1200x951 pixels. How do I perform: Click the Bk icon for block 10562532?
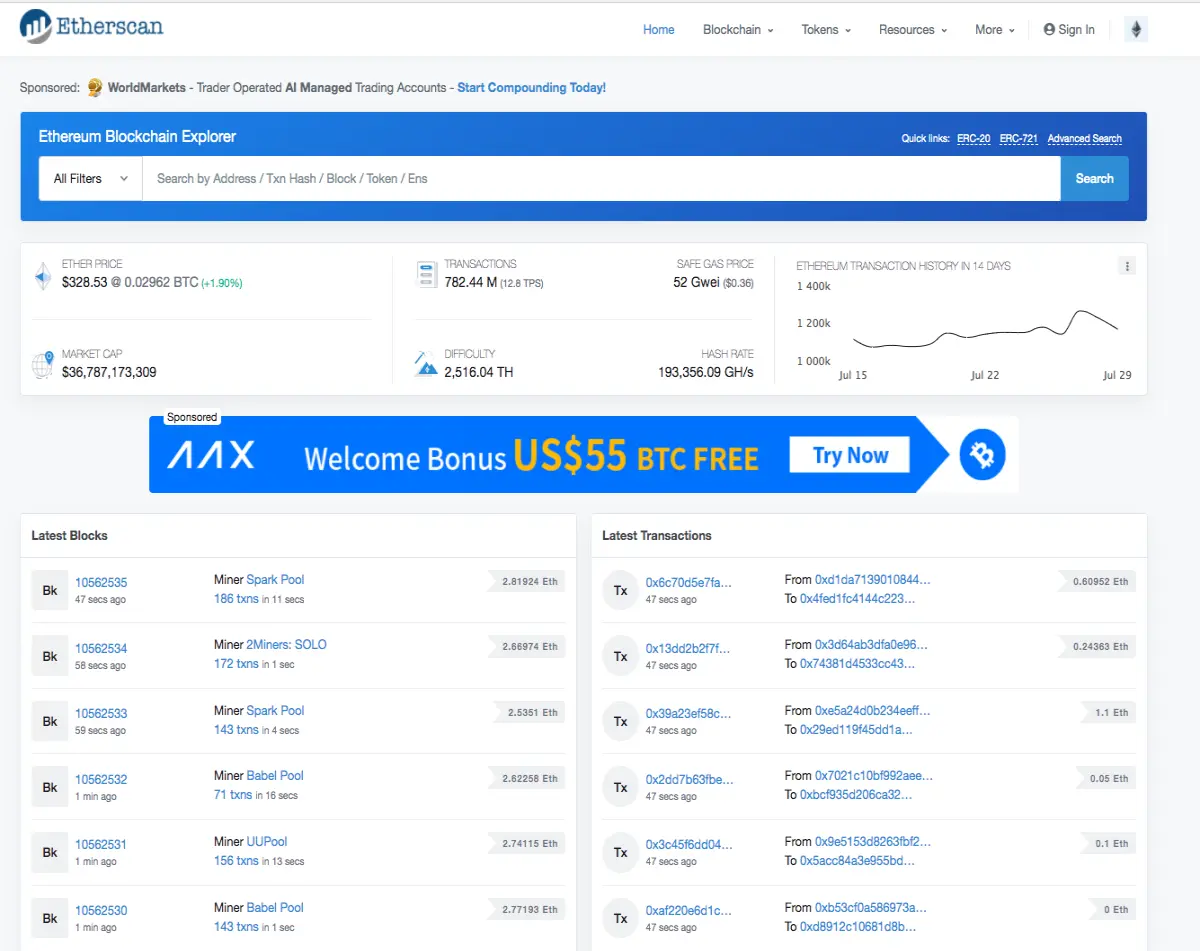pyautogui.click(x=50, y=787)
